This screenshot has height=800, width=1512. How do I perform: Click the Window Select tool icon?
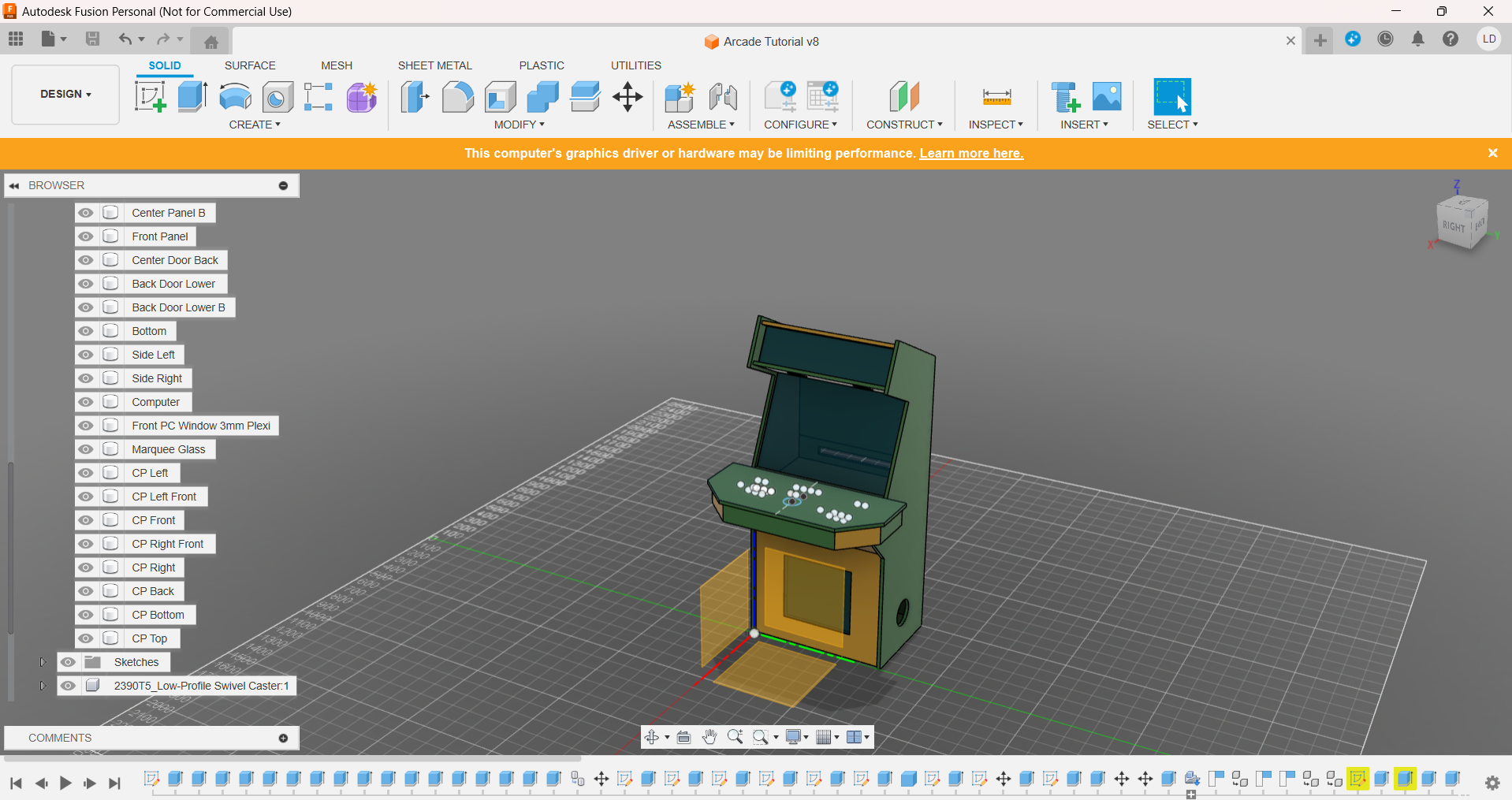pyautogui.click(x=1172, y=97)
